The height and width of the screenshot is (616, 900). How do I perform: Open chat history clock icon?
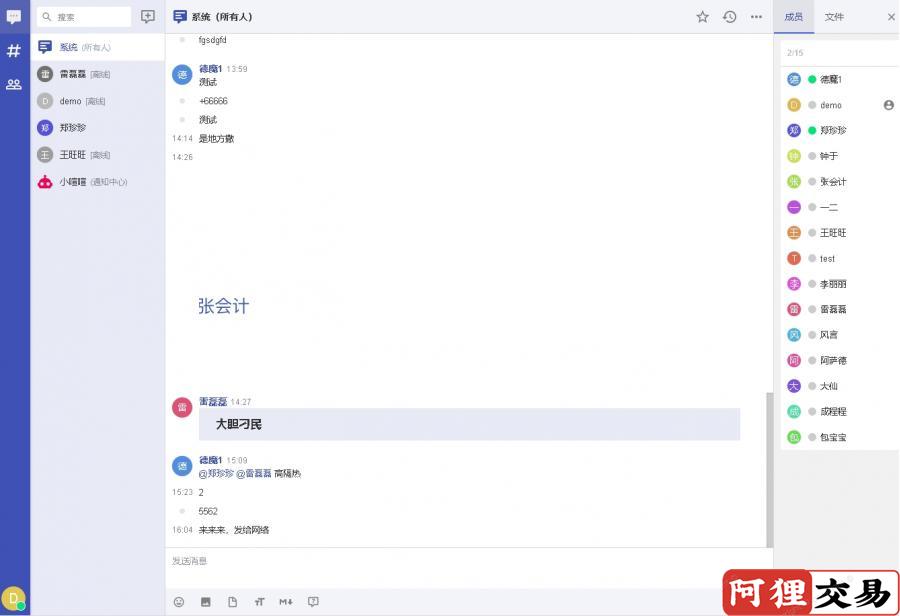tap(730, 17)
